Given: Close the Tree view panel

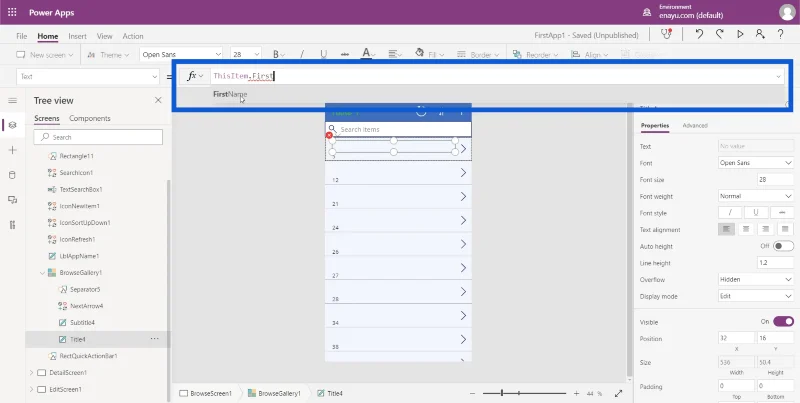Looking at the screenshot, I should point(158,100).
